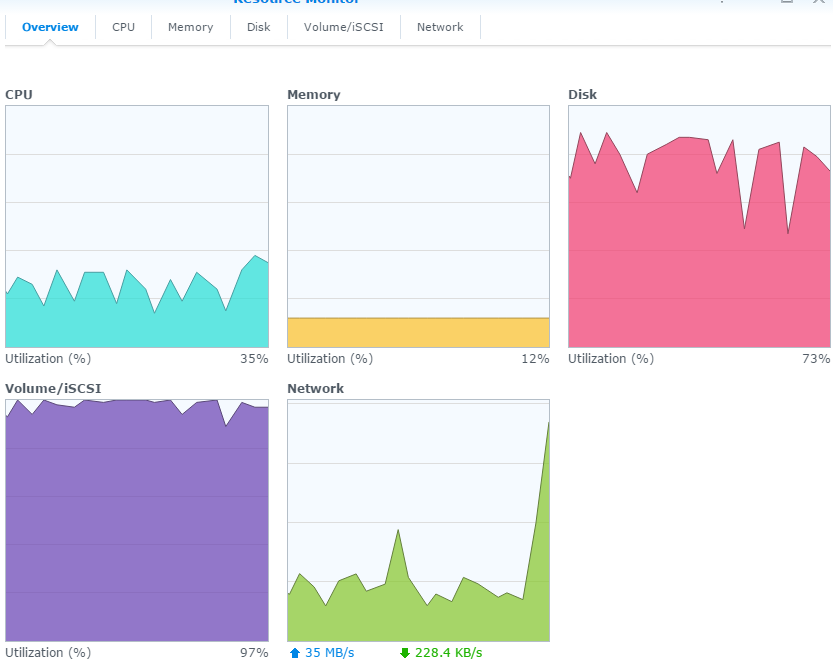Open the Network tab
833x660 pixels.
tap(440, 27)
